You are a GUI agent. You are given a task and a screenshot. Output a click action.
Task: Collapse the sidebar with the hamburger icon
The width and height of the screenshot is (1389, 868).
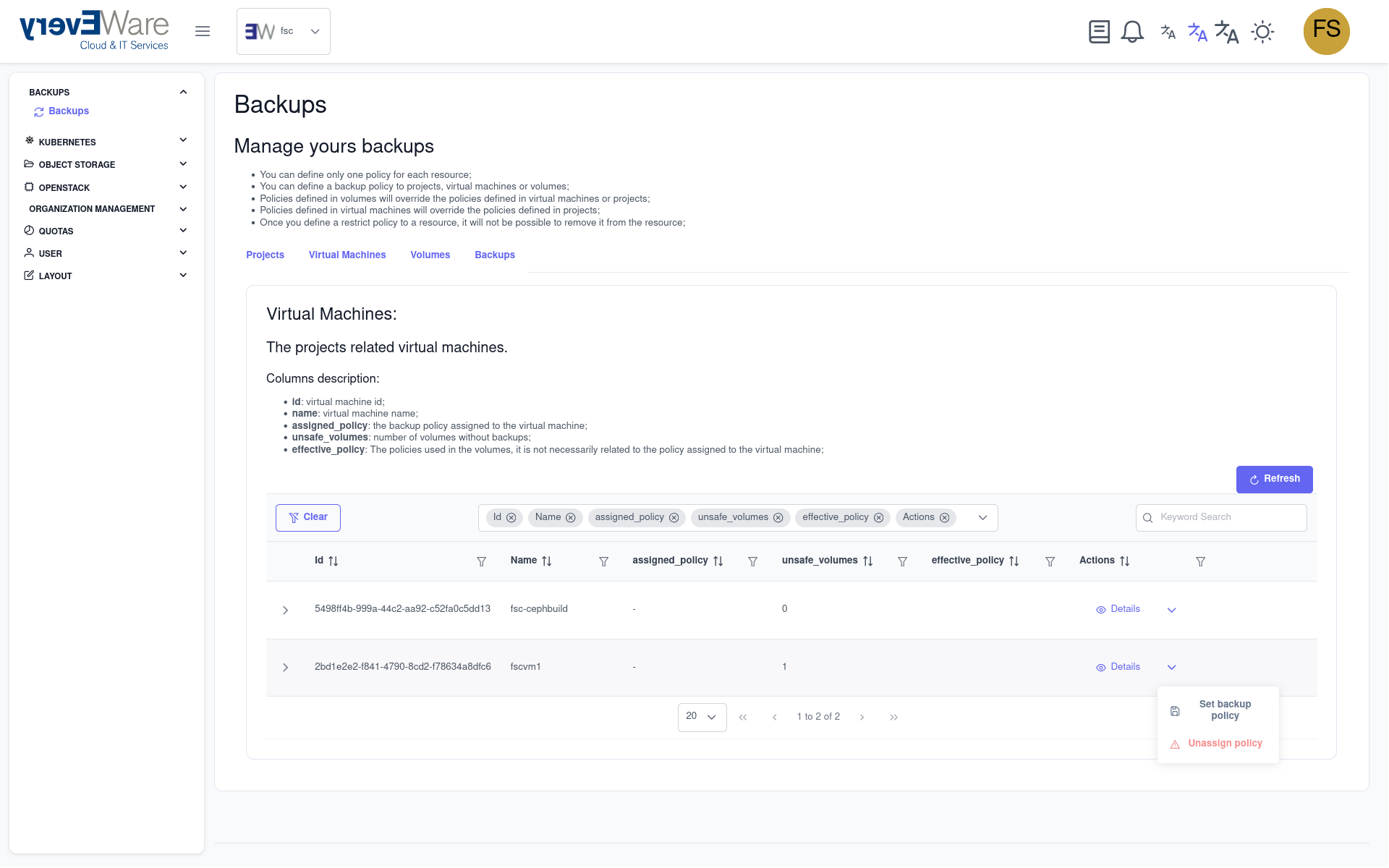tap(203, 31)
